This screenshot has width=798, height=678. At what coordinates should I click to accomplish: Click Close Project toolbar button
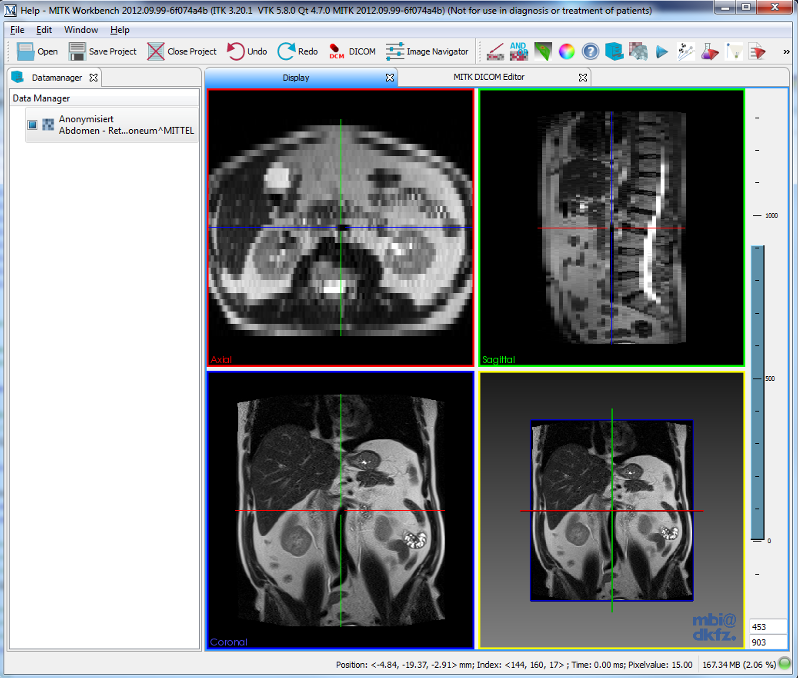click(182, 51)
